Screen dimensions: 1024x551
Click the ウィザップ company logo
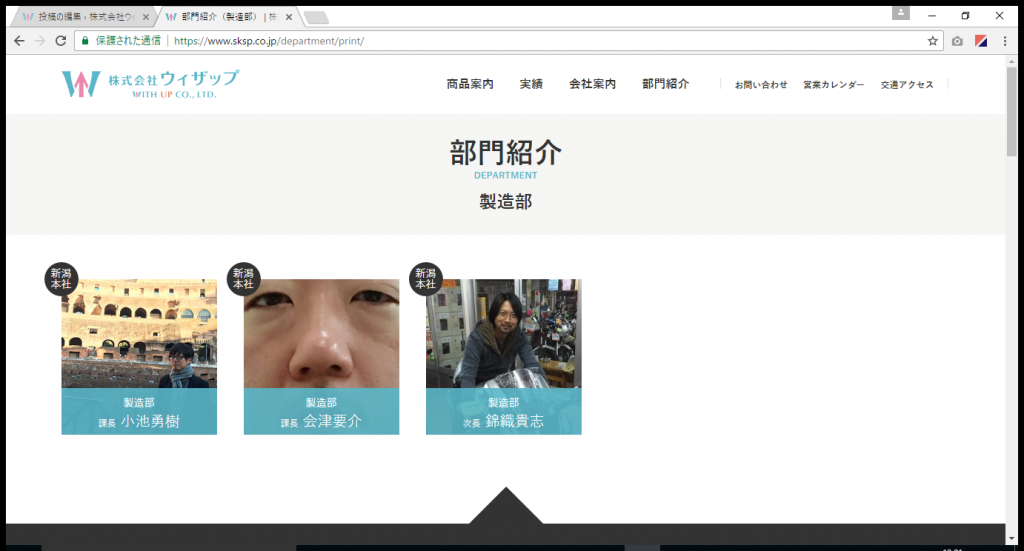150,84
